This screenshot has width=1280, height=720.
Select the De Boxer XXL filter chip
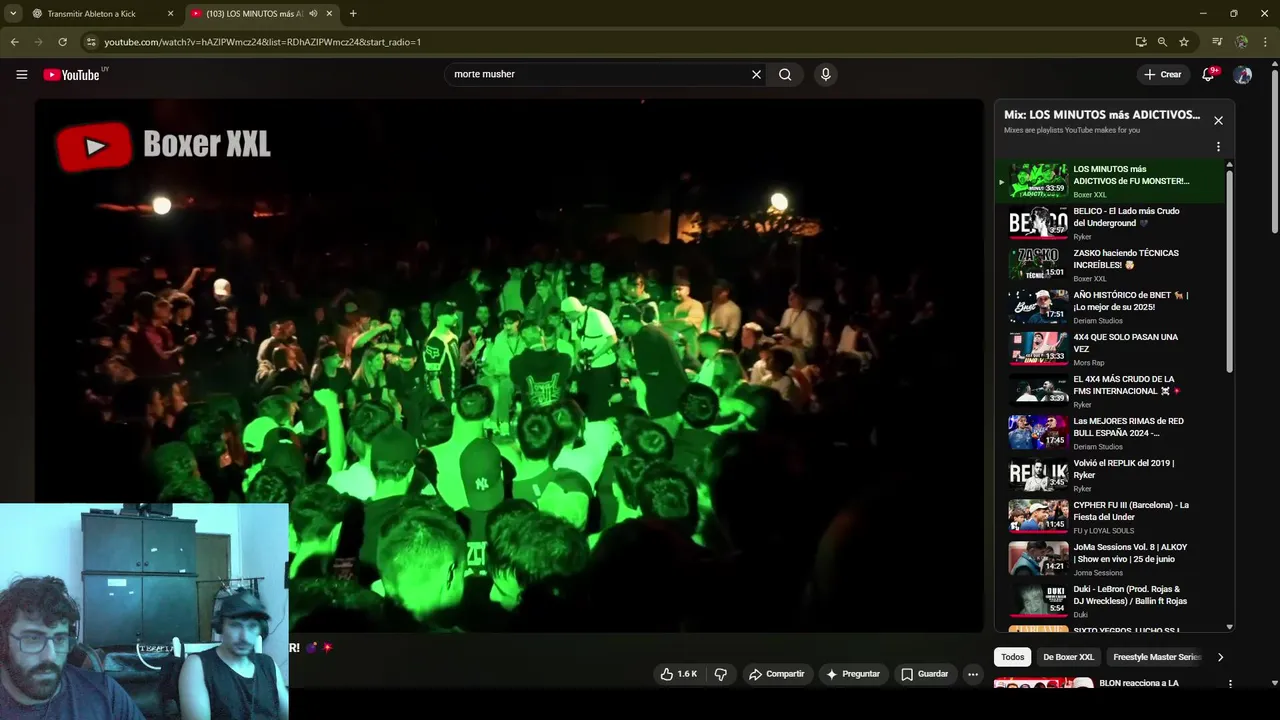point(1068,657)
